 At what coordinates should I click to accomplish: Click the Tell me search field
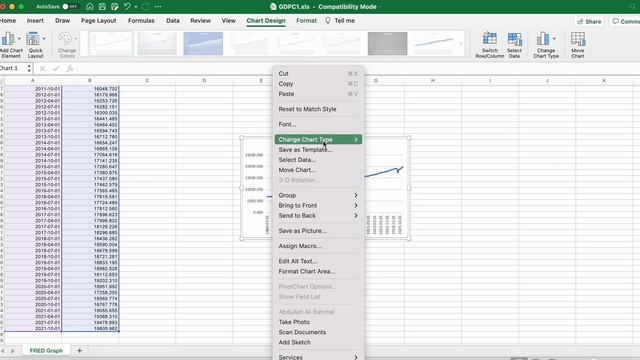point(344,20)
